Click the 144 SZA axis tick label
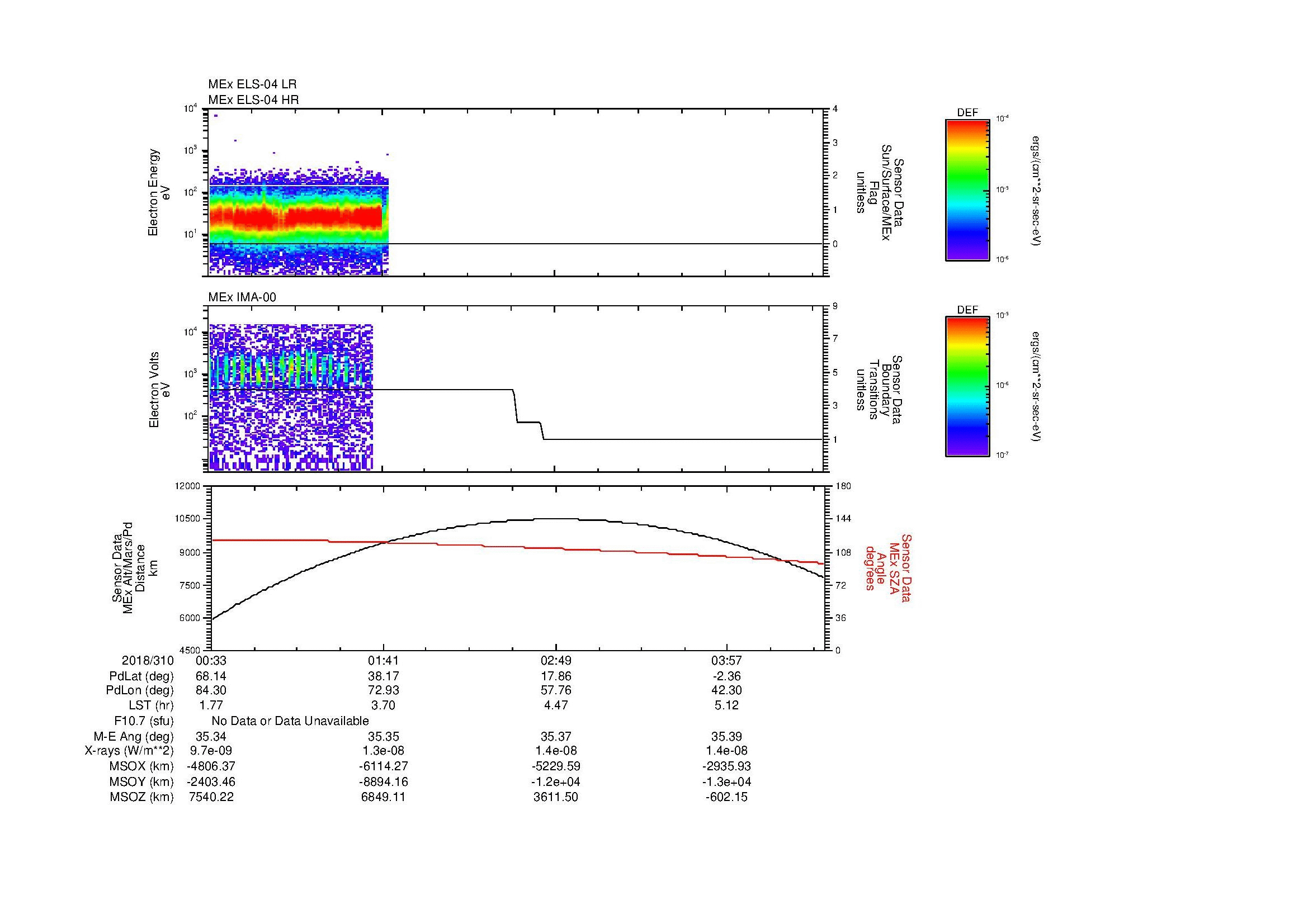This screenshot has height=924, width=1308. tap(843, 519)
